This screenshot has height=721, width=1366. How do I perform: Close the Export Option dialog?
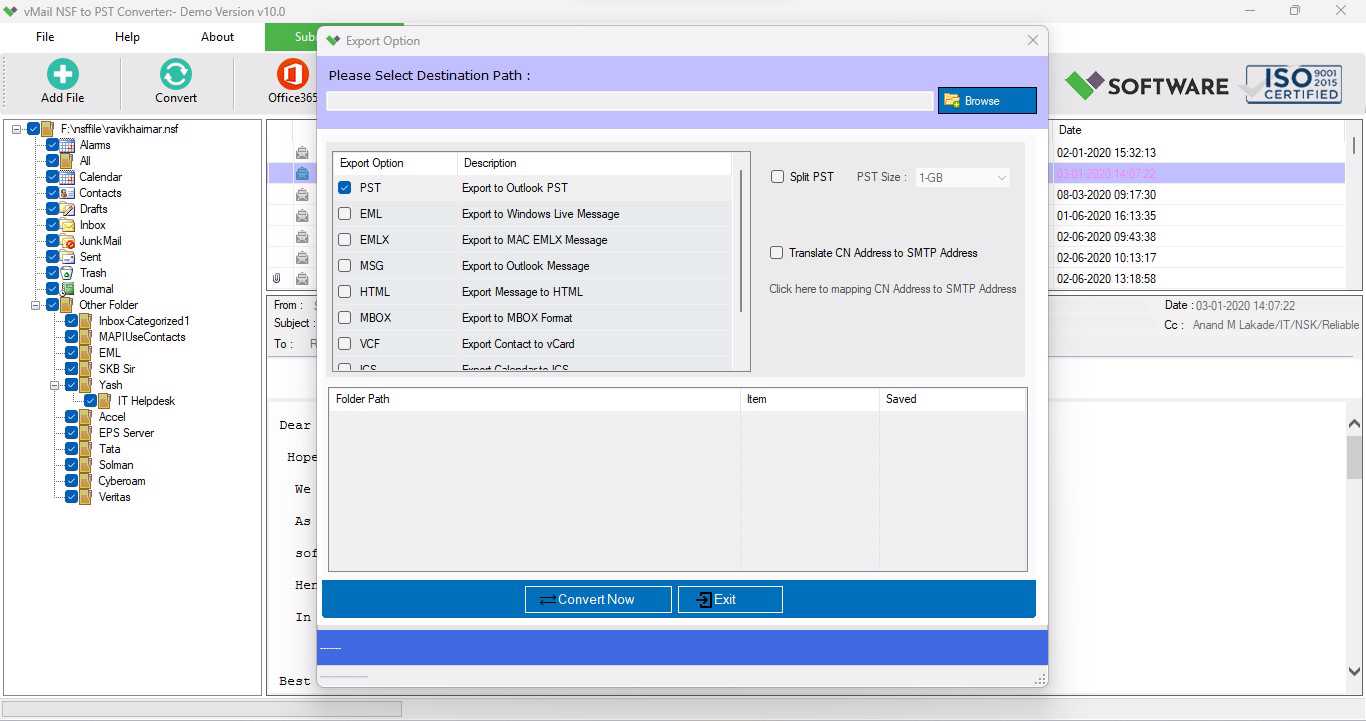pyautogui.click(x=1033, y=41)
